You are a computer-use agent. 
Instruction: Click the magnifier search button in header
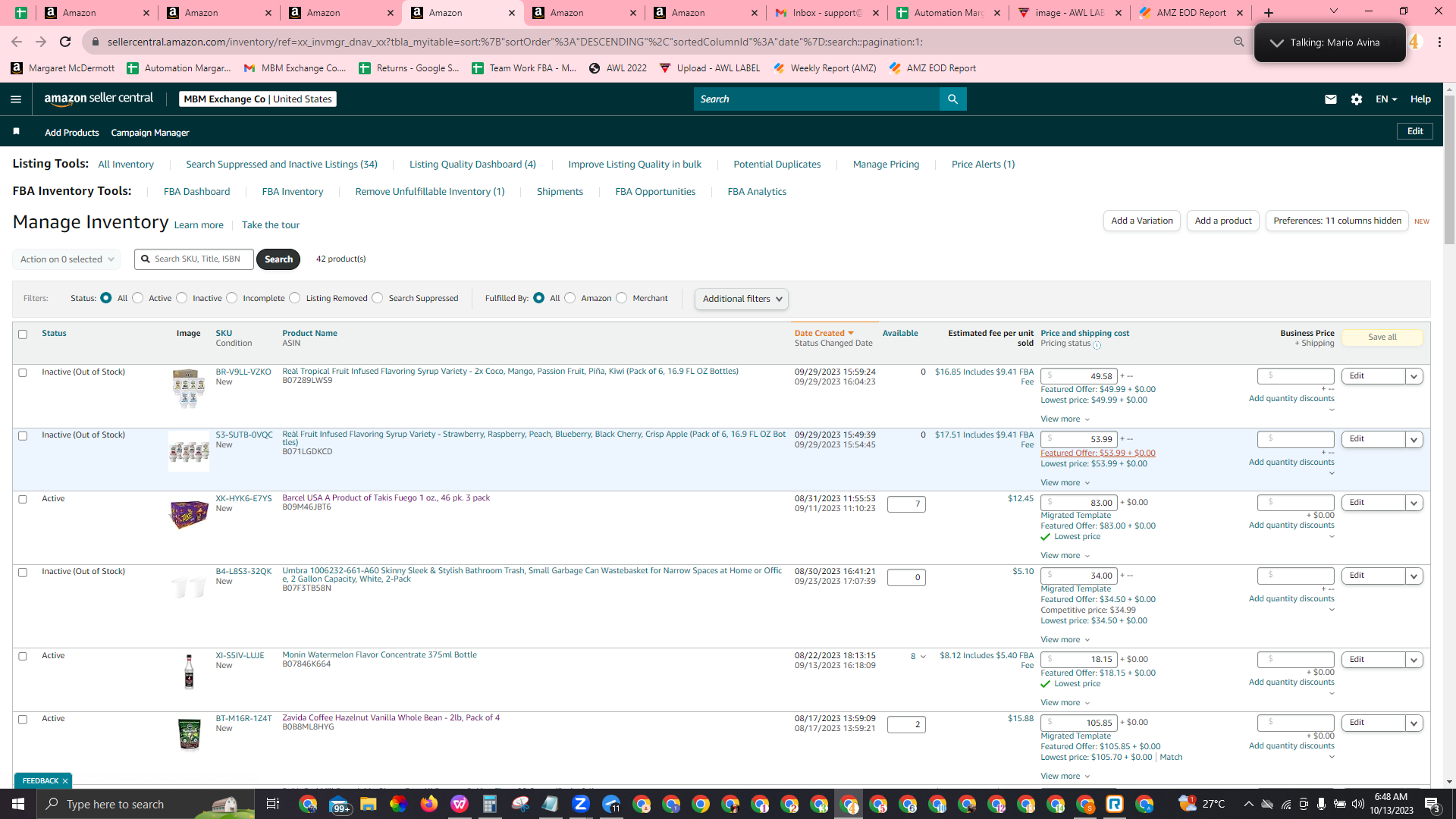[952, 99]
